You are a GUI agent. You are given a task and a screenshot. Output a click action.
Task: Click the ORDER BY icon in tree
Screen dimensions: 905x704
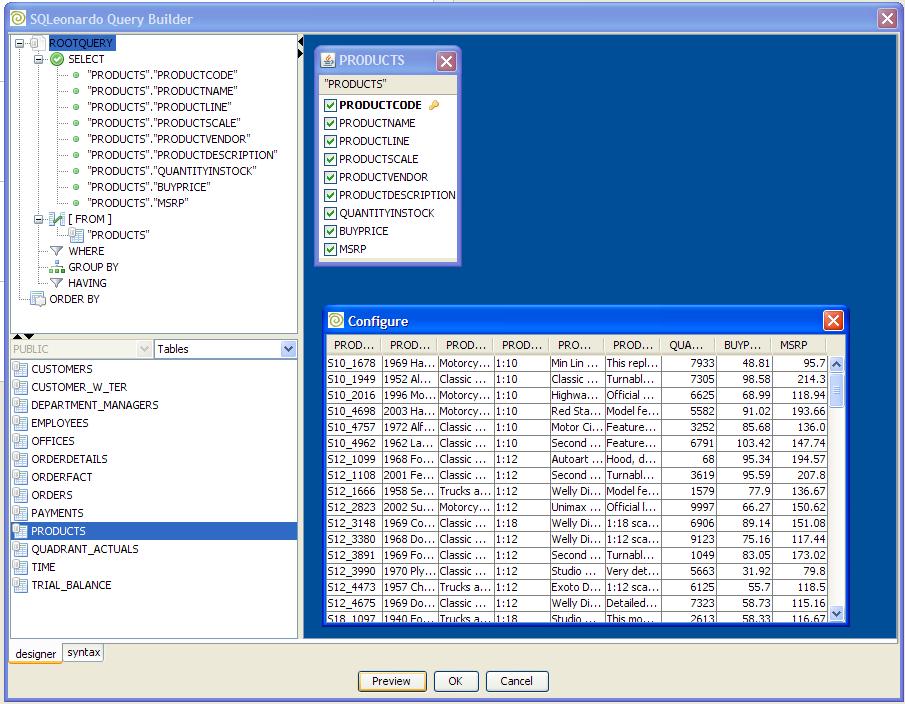pyautogui.click(x=38, y=299)
